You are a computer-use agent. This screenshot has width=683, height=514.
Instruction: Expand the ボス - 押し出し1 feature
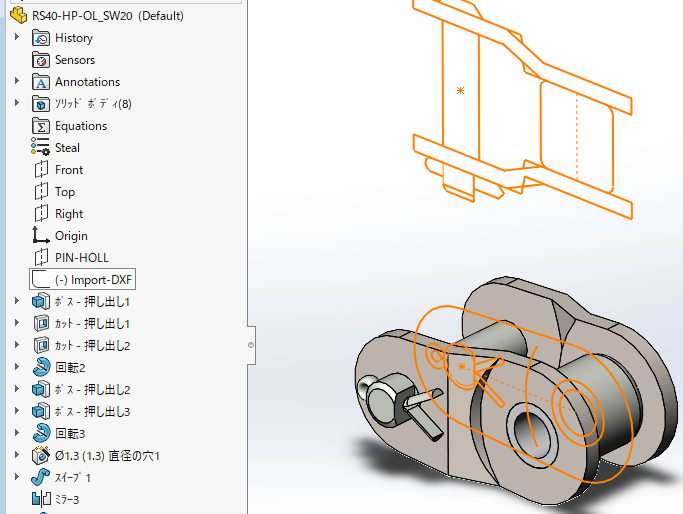tap(17, 301)
